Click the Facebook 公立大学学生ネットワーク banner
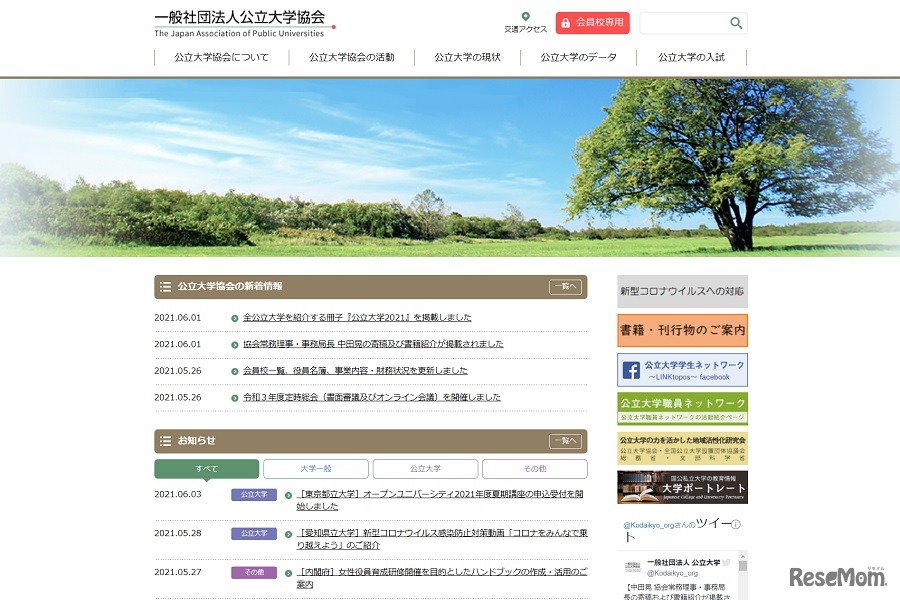The image size is (900, 600). click(682, 370)
